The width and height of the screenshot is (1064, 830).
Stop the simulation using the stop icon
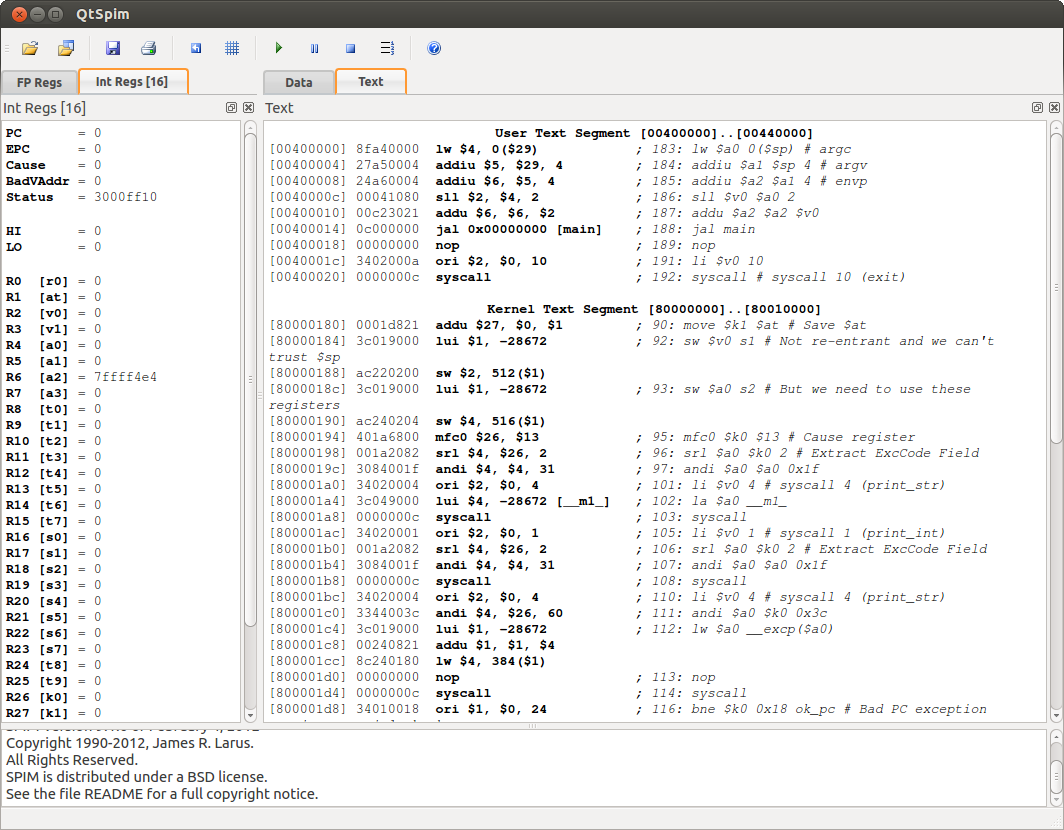[352, 47]
